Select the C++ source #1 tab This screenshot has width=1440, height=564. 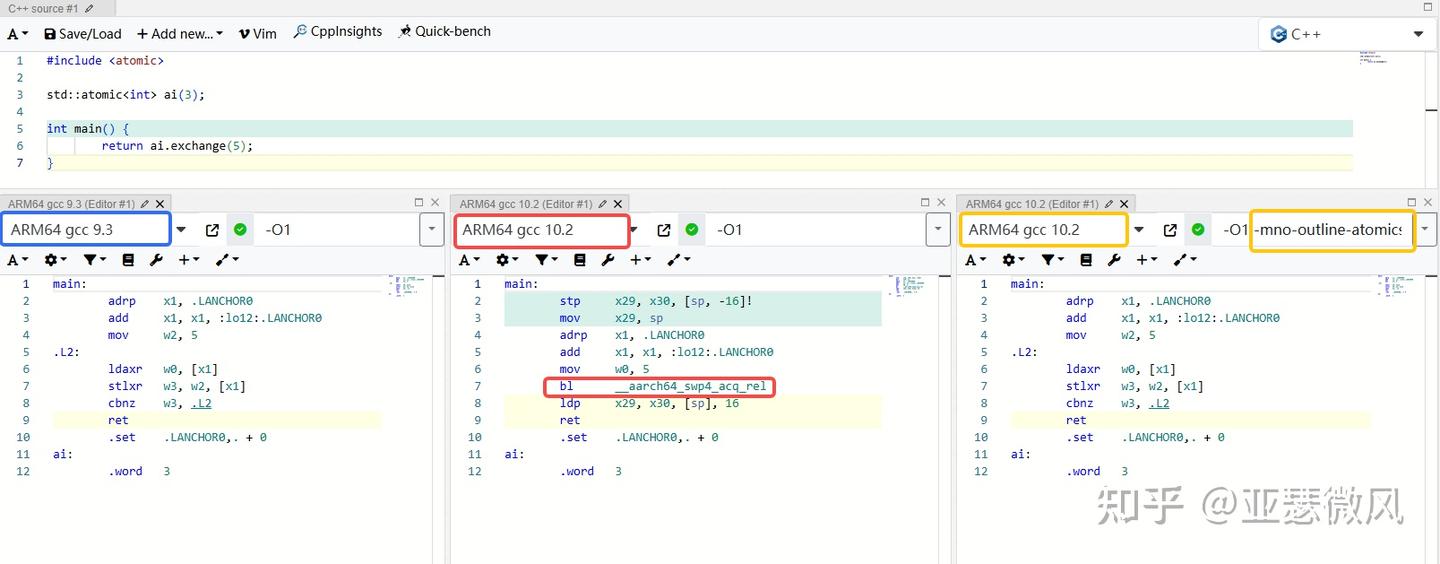pyautogui.click(x=43, y=8)
